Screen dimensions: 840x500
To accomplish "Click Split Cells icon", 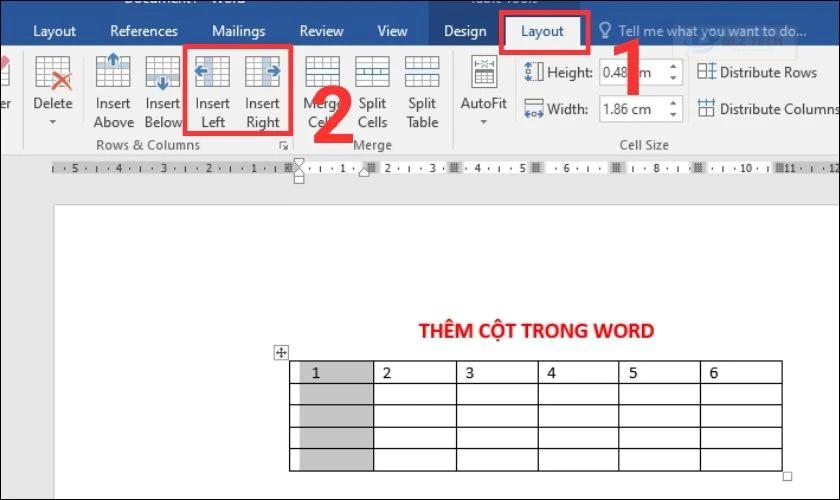I will click(x=372, y=71).
